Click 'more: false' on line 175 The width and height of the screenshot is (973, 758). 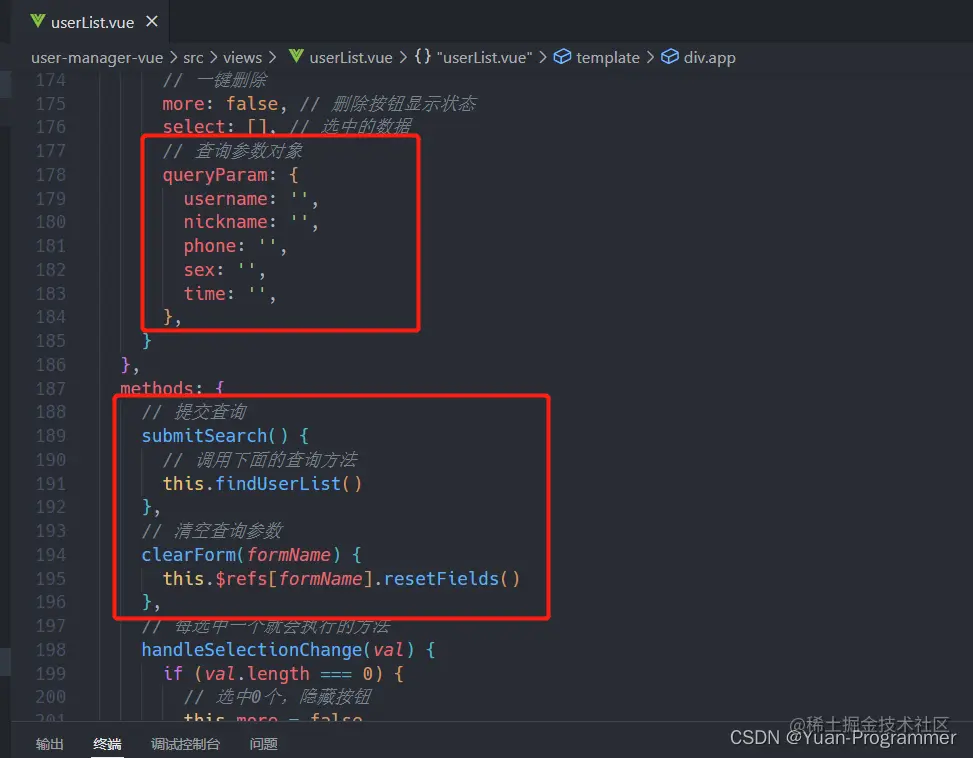click(x=220, y=104)
